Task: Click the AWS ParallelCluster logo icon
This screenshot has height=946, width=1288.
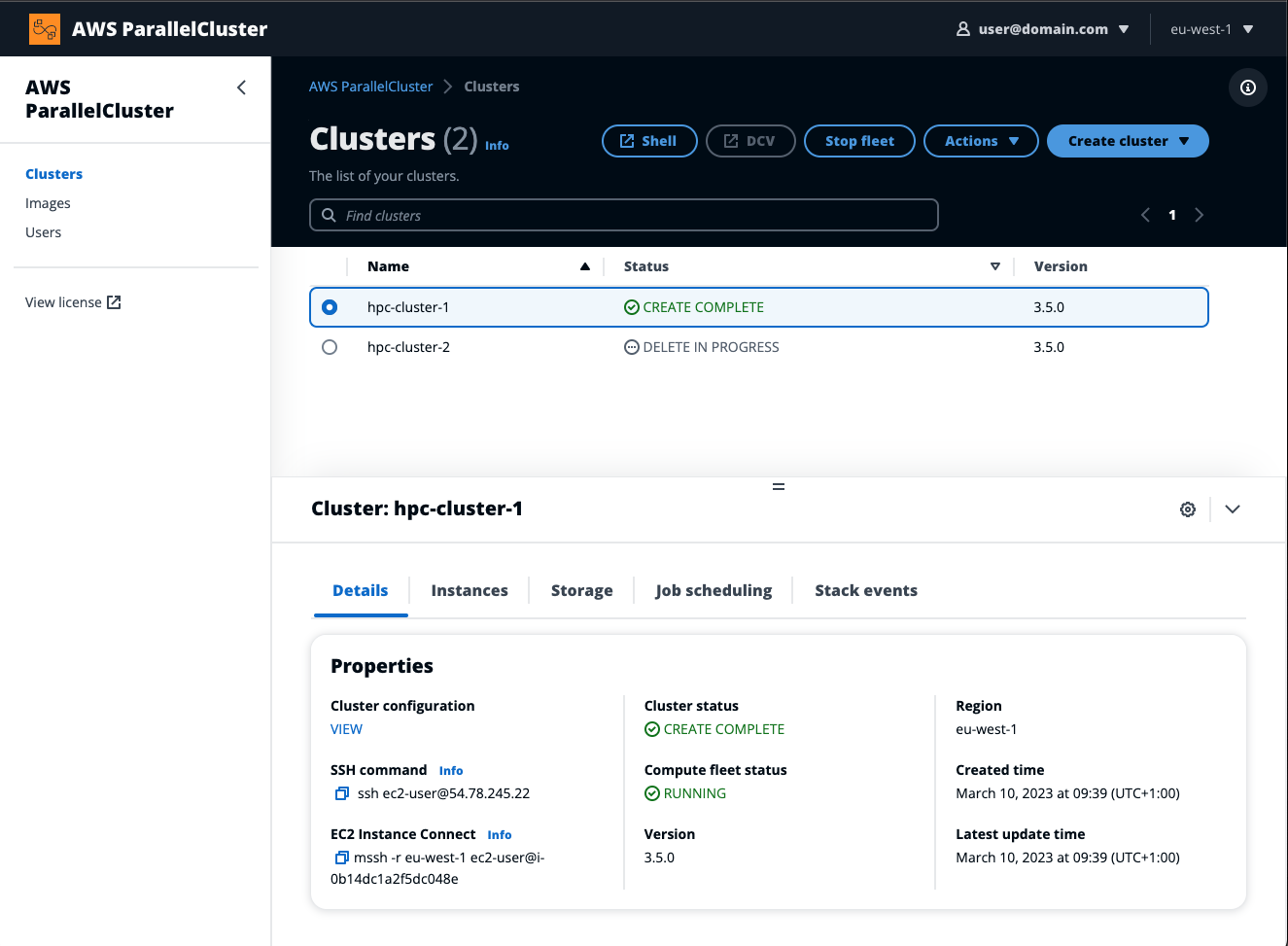Action: tap(44, 28)
